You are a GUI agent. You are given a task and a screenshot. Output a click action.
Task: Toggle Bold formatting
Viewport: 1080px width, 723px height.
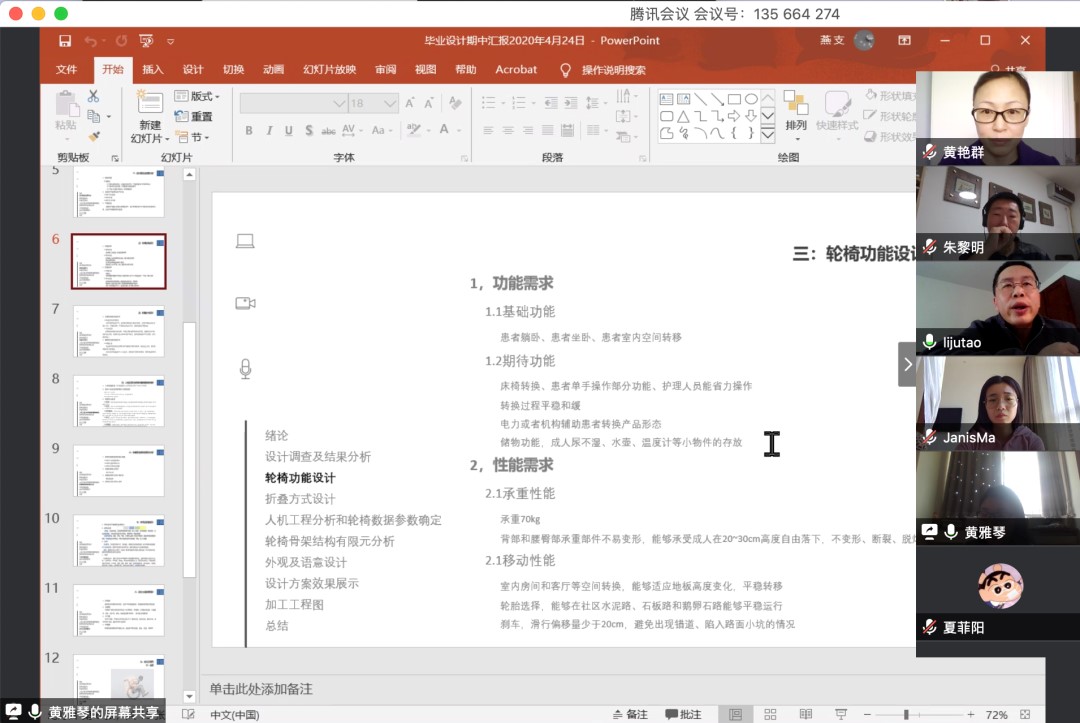point(249,130)
